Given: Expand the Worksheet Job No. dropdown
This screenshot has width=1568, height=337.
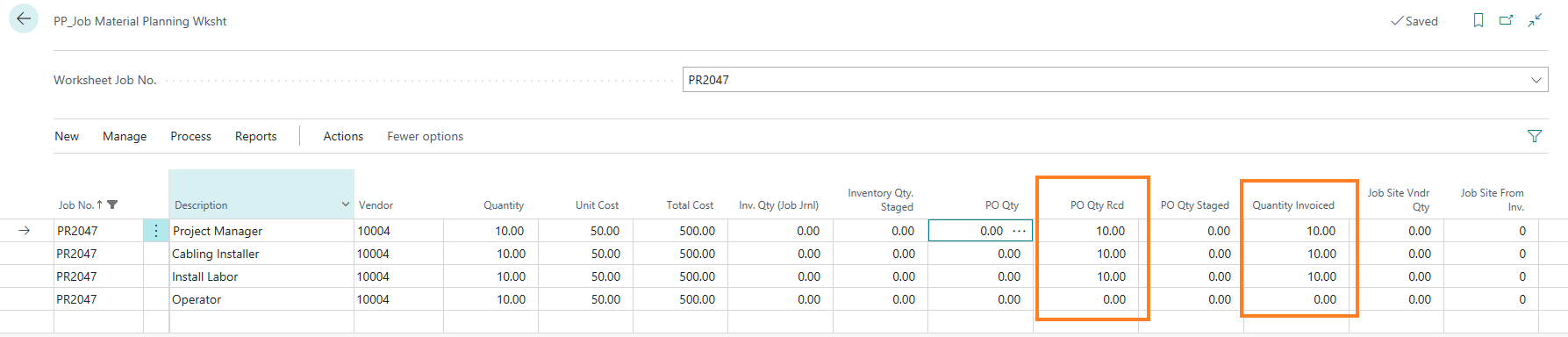Looking at the screenshot, I should pos(1536,80).
